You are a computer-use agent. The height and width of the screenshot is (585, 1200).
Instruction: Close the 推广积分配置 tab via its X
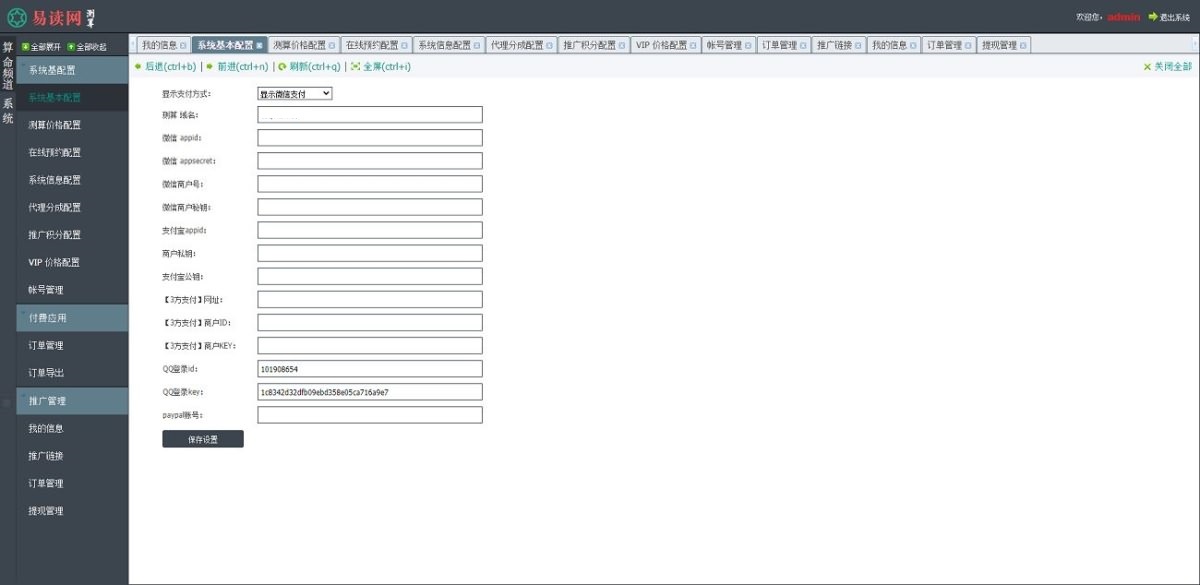622,46
